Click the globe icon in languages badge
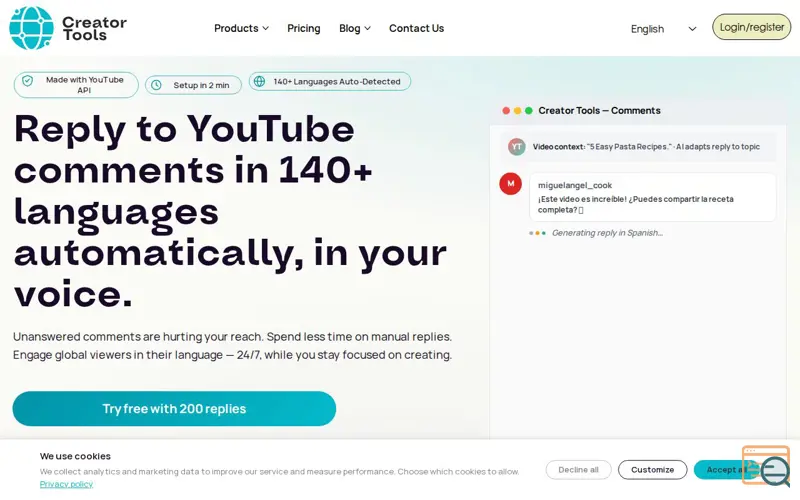Screen dimensions: 800x500 pos(260,81)
